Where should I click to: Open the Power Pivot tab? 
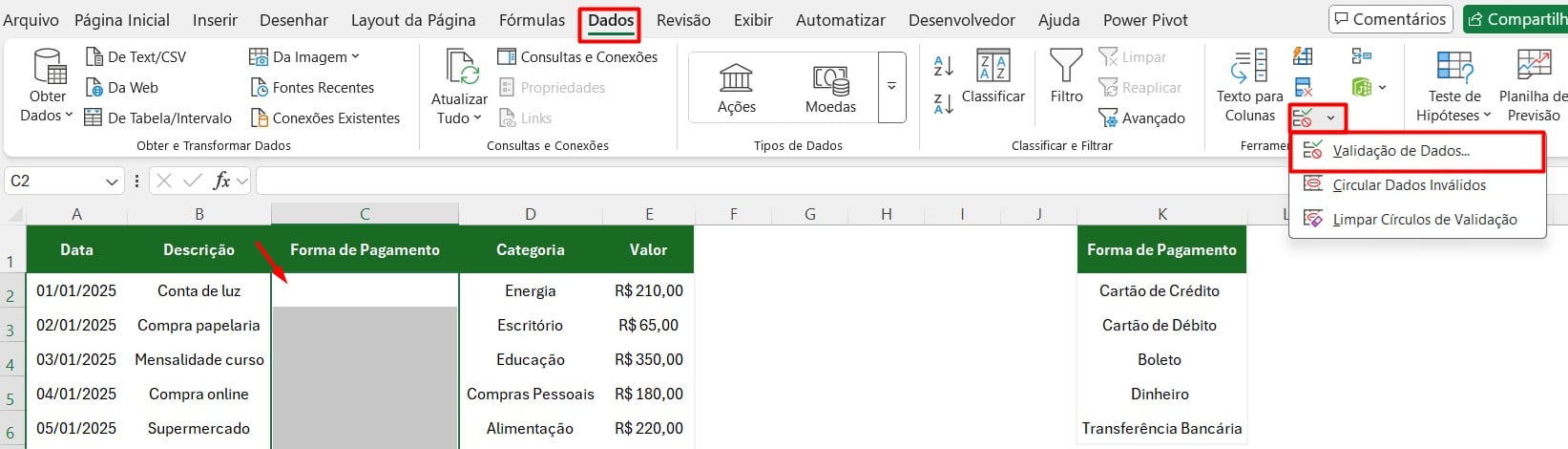pyautogui.click(x=1145, y=20)
